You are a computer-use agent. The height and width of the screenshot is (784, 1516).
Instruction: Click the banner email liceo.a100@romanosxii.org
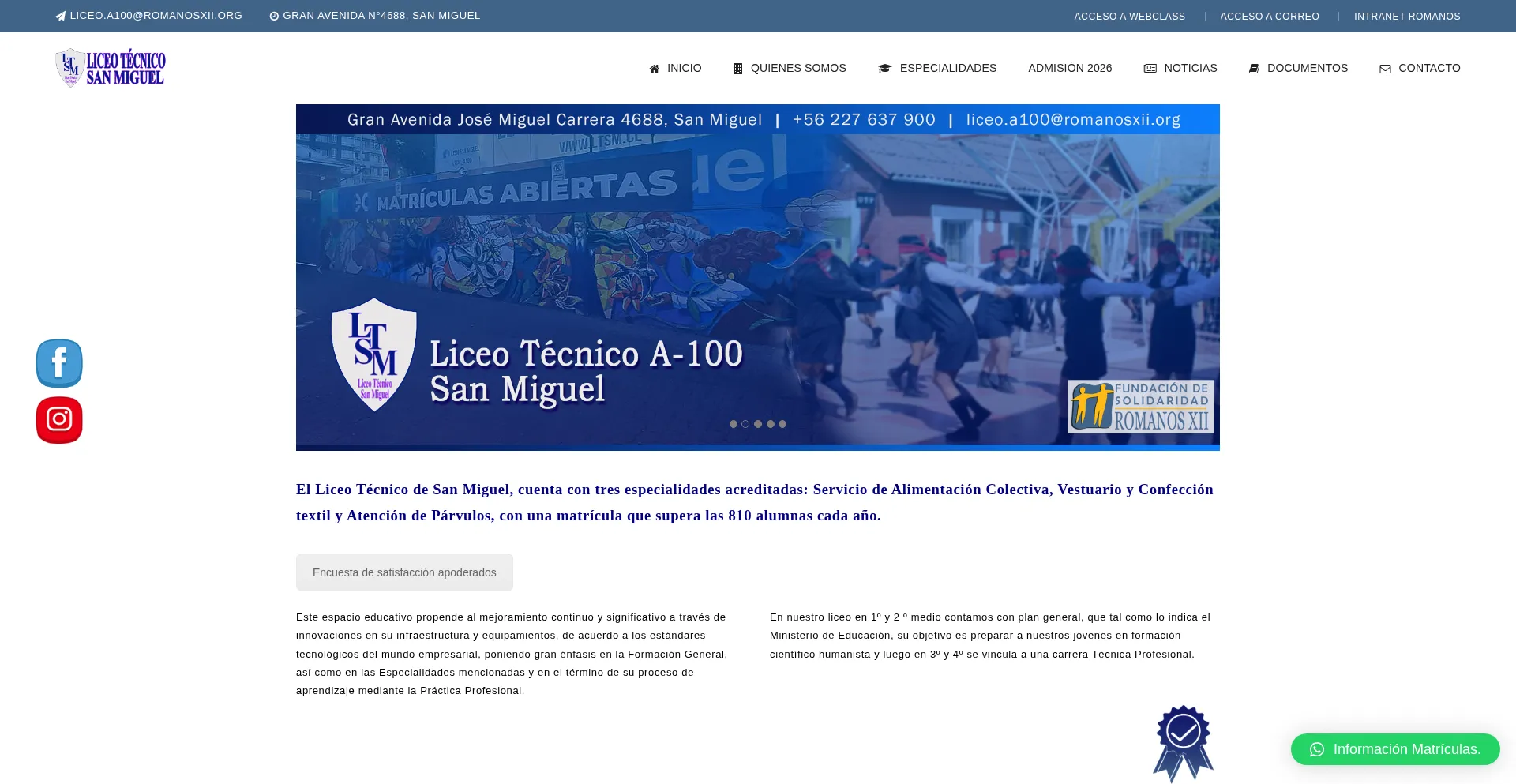1073,119
